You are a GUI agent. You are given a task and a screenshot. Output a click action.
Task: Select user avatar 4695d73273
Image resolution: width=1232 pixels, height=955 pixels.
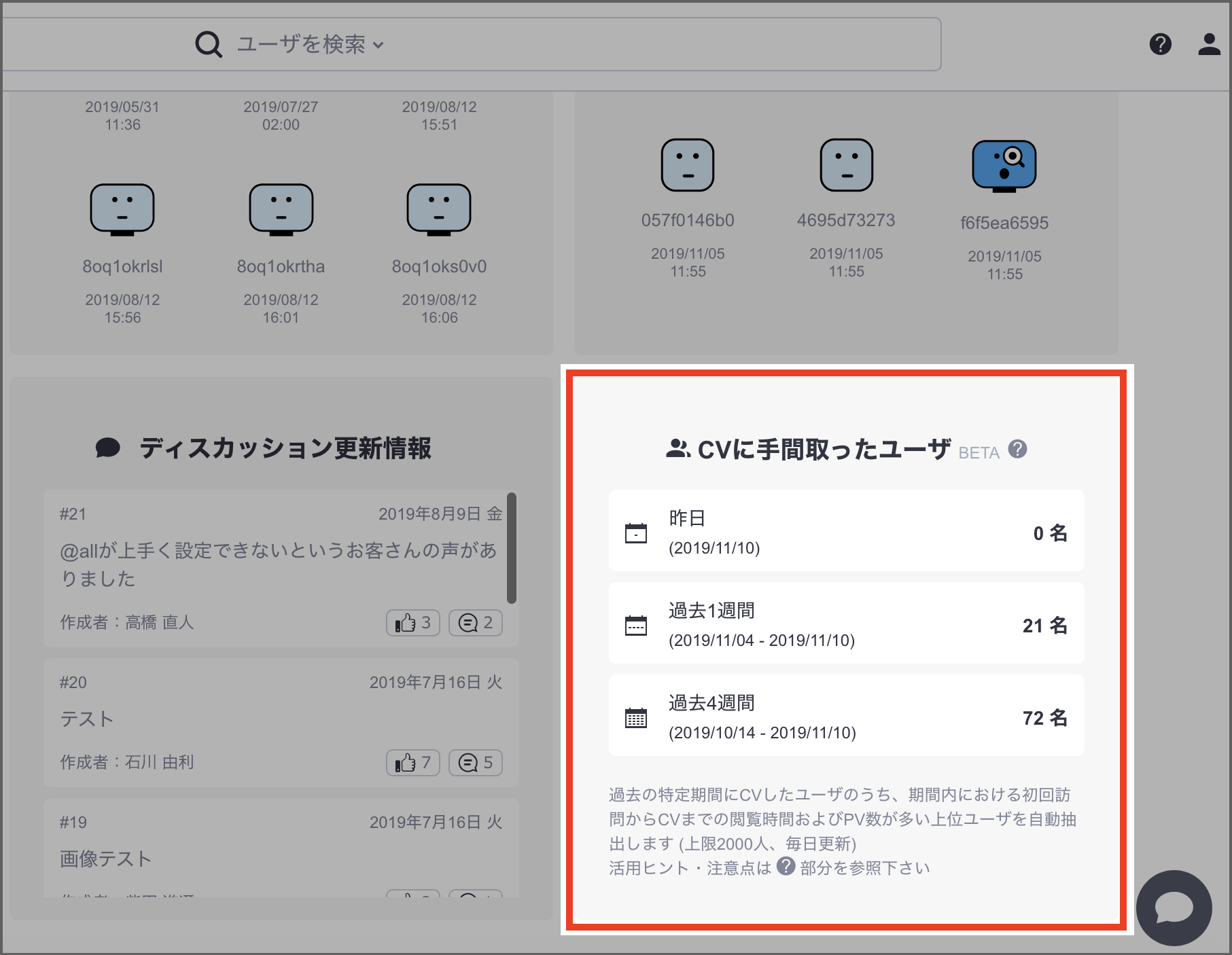[846, 165]
